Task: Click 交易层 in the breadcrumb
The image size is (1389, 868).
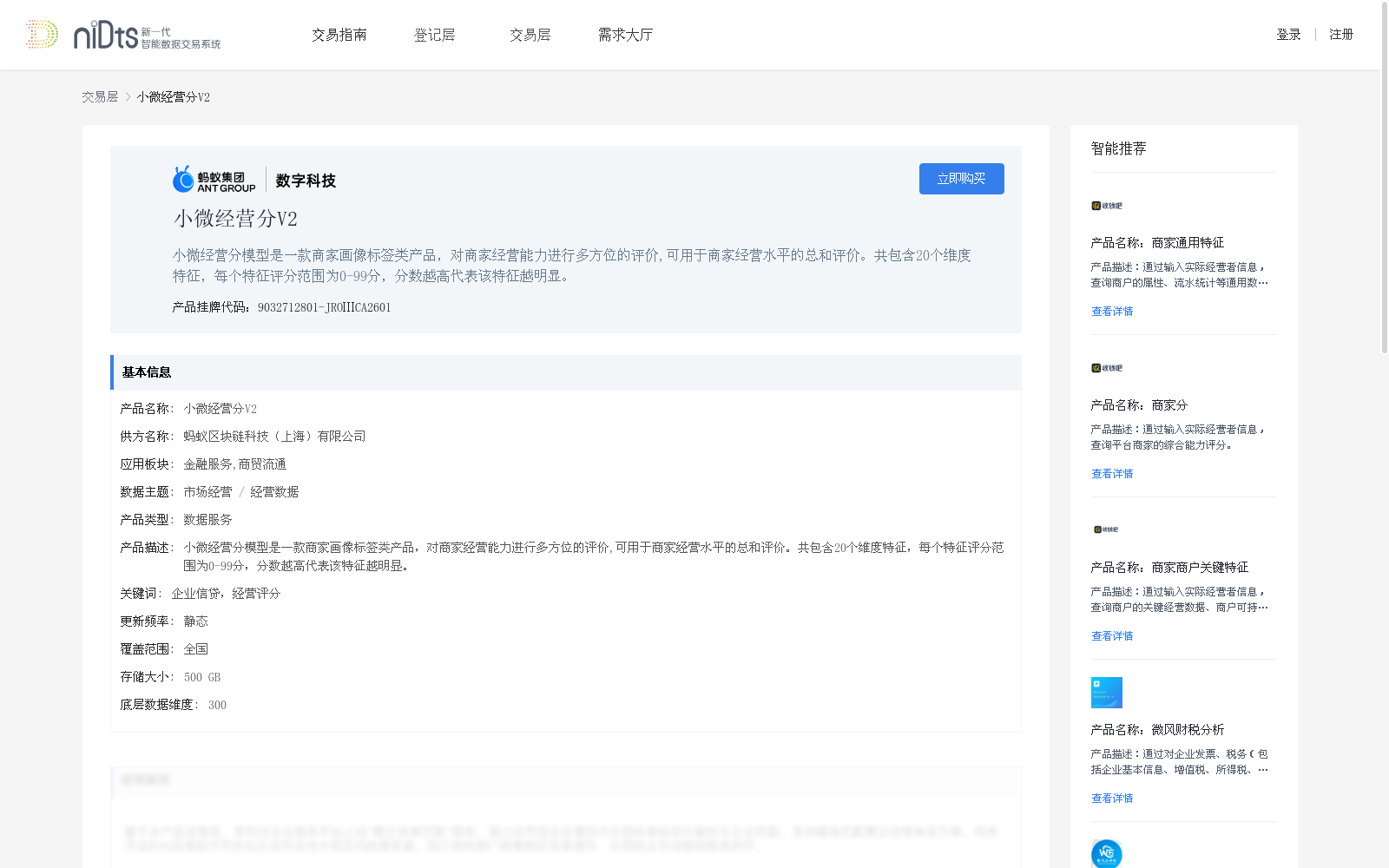Action: coord(100,97)
